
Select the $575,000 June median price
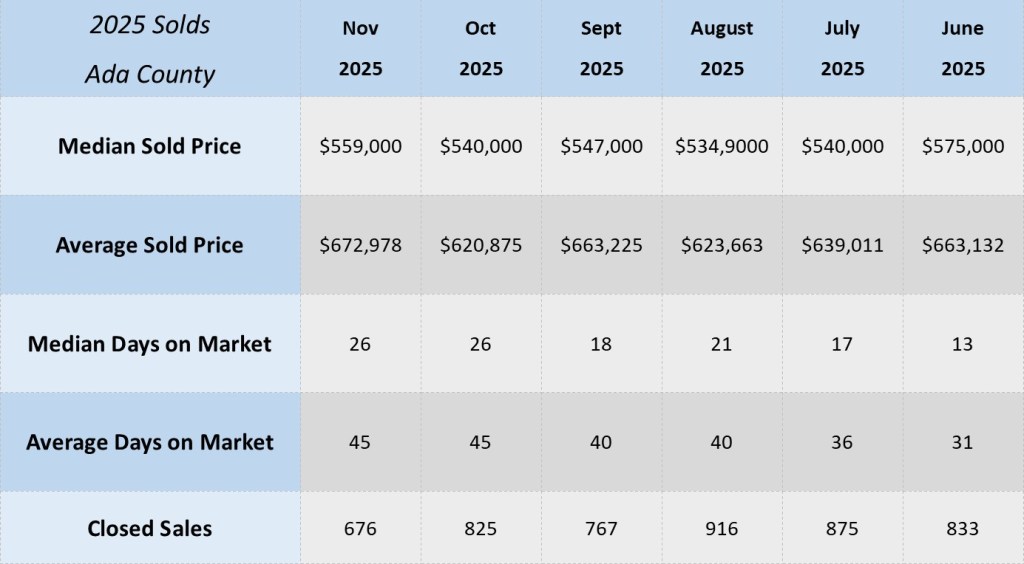point(962,146)
